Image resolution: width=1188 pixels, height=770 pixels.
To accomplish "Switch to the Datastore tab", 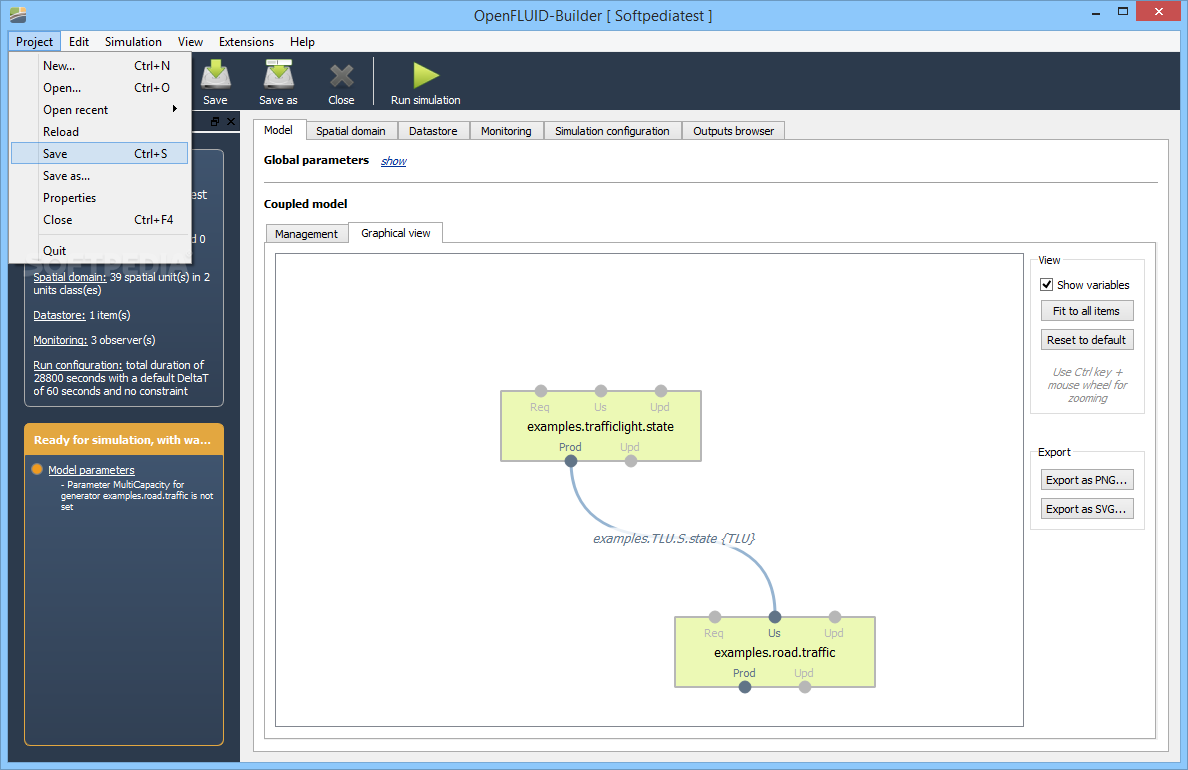I will click(x=433, y=131).
